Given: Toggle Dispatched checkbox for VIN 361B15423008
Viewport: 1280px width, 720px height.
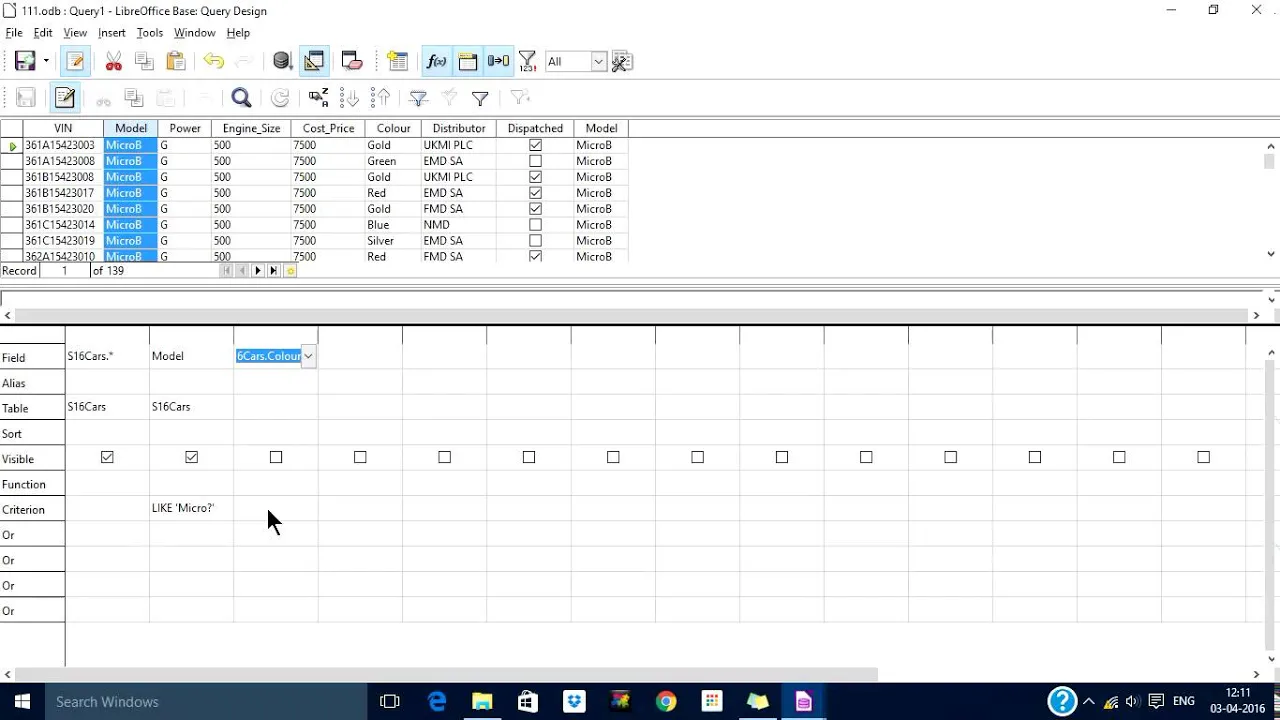Looking at the screenshot, I should click(x=535, y=177).
